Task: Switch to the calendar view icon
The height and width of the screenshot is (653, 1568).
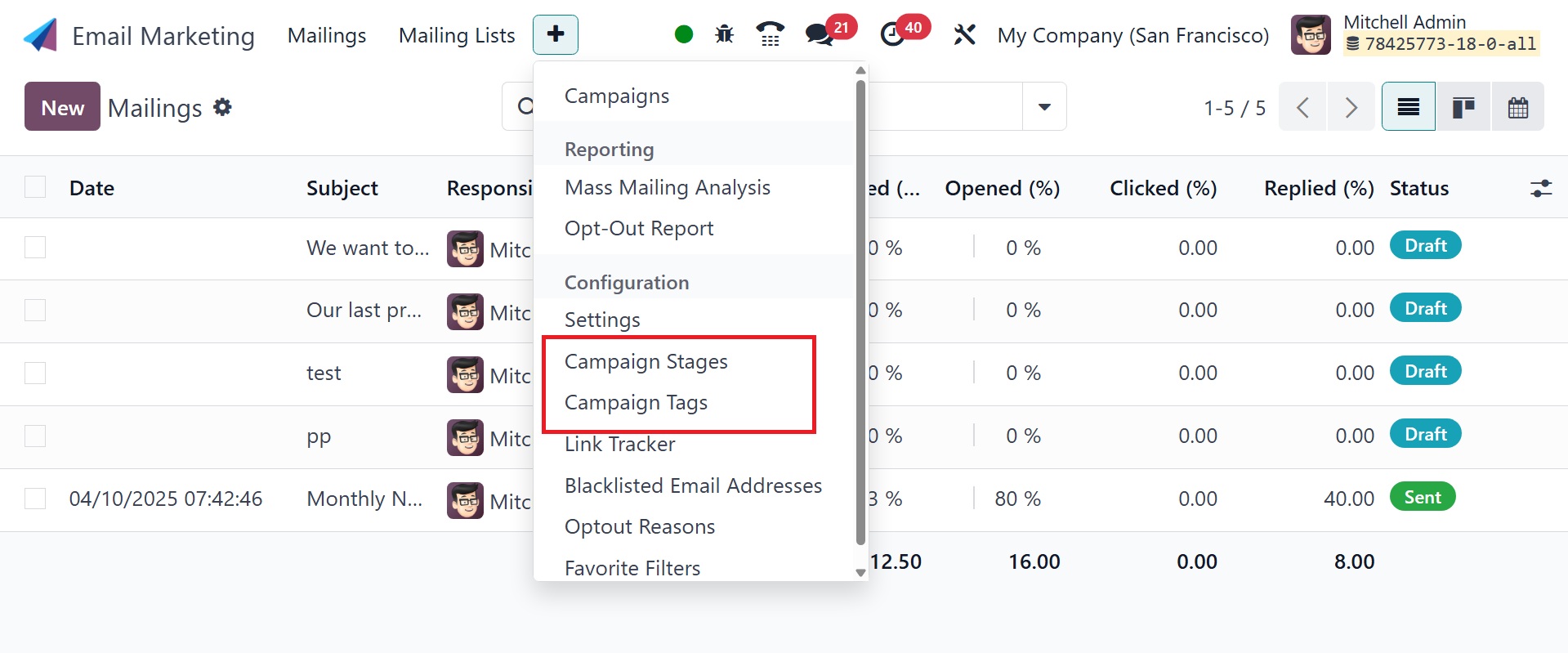Action: pyautogui.click(x=1518, y=107)
